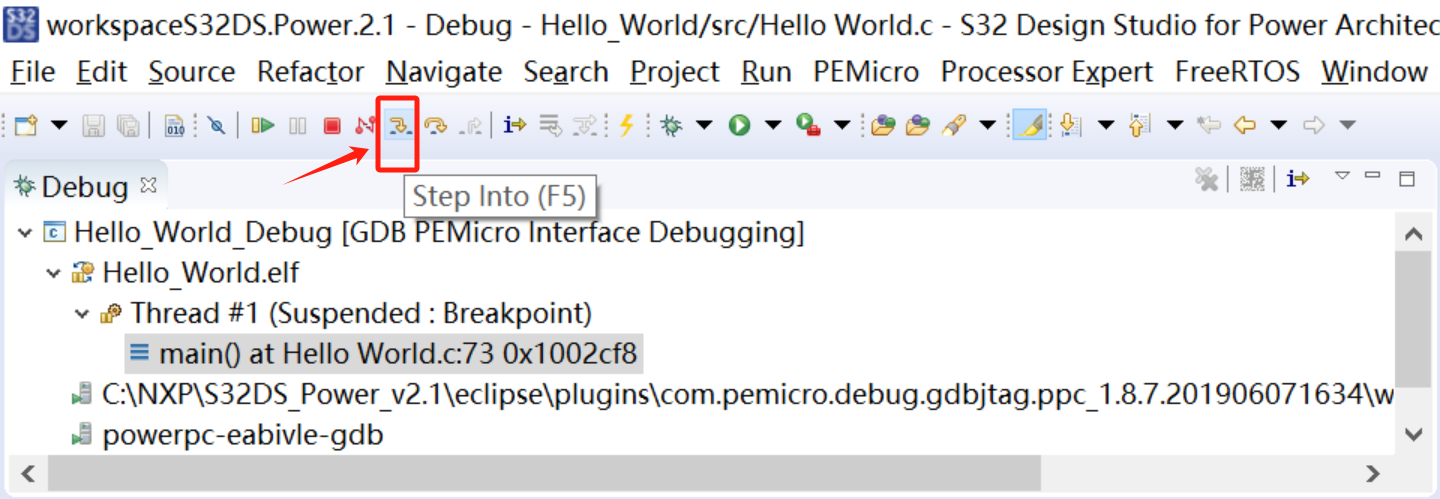The image size is (1440, 499).
Task: Click the Save All icon
Action: click(x=128, y=125)
